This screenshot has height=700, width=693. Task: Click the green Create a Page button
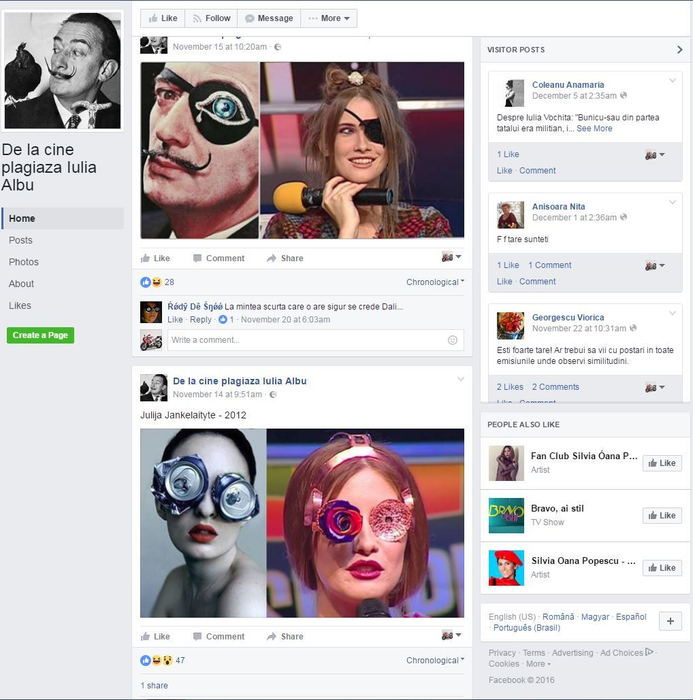[x=40, y=335]
